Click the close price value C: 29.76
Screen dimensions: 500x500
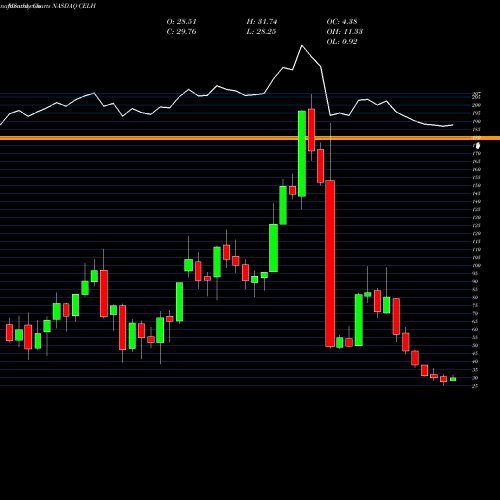[x=181, y=32]
